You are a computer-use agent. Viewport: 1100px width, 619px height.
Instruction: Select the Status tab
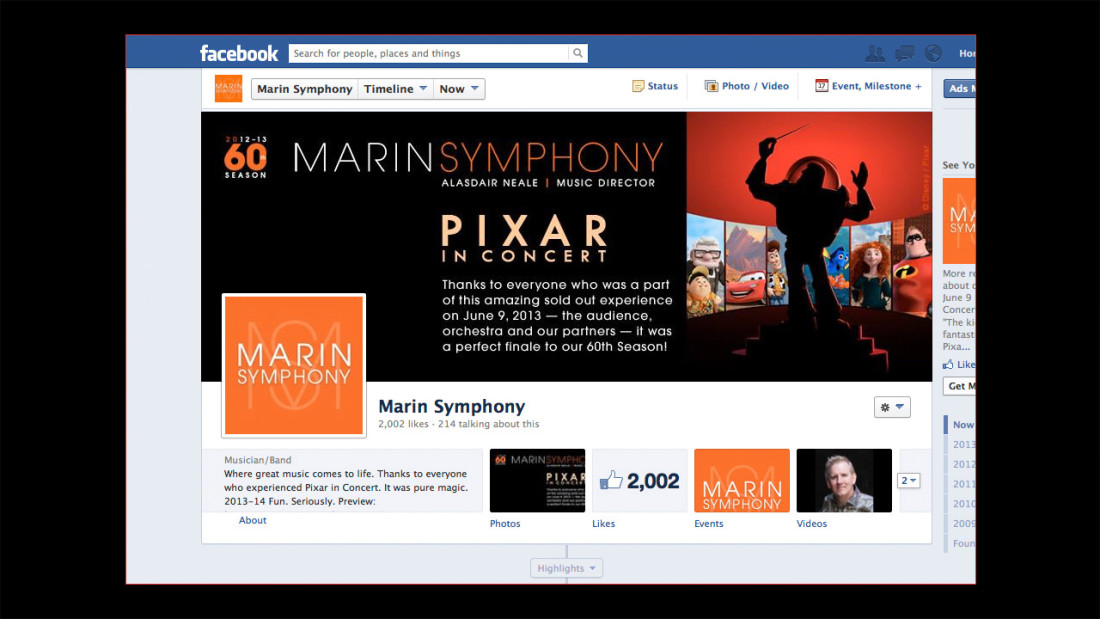pyautogui.click(x=655, y=86)
